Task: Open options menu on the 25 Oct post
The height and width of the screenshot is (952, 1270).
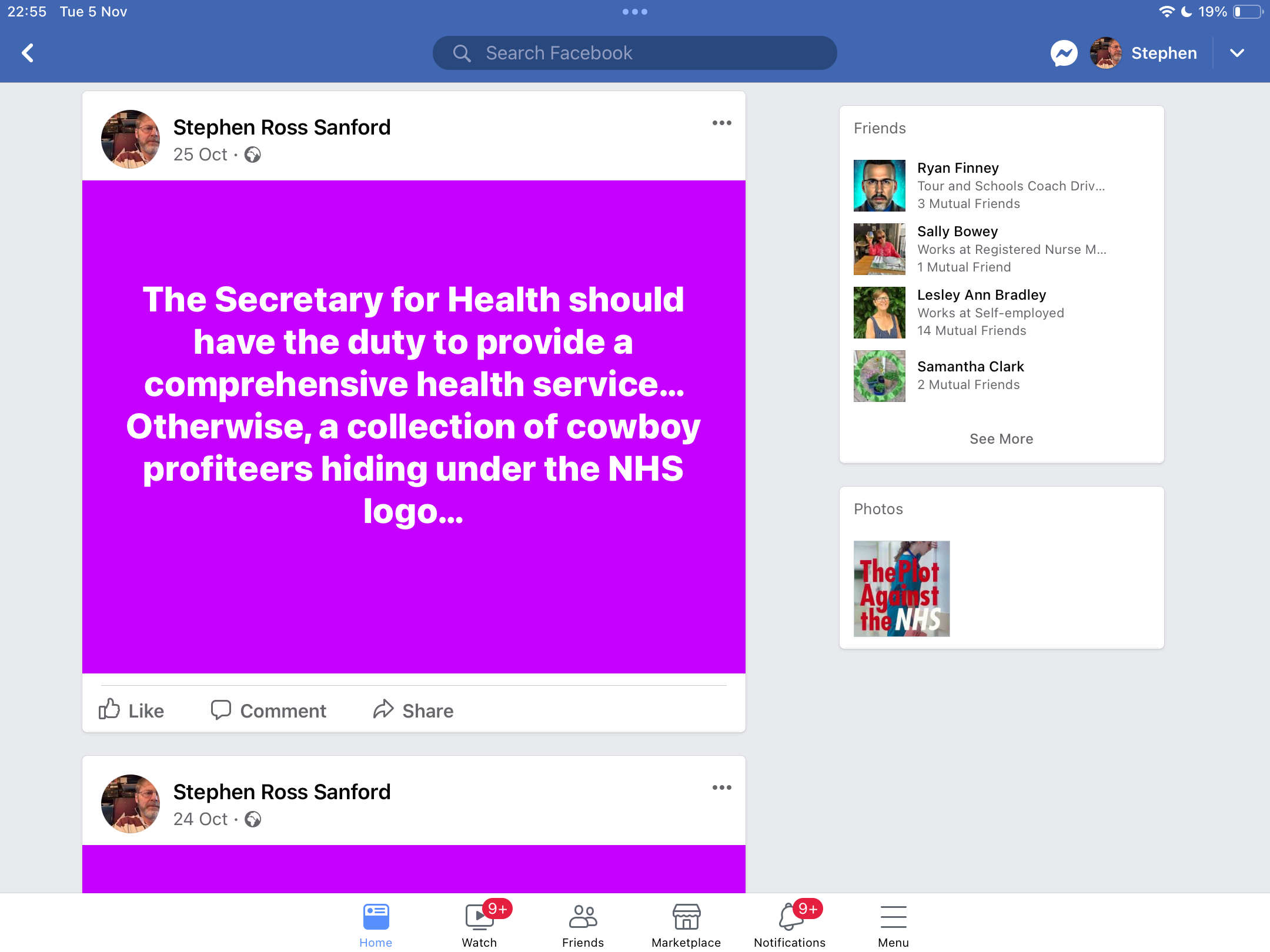Action: [x=722, y=123]
